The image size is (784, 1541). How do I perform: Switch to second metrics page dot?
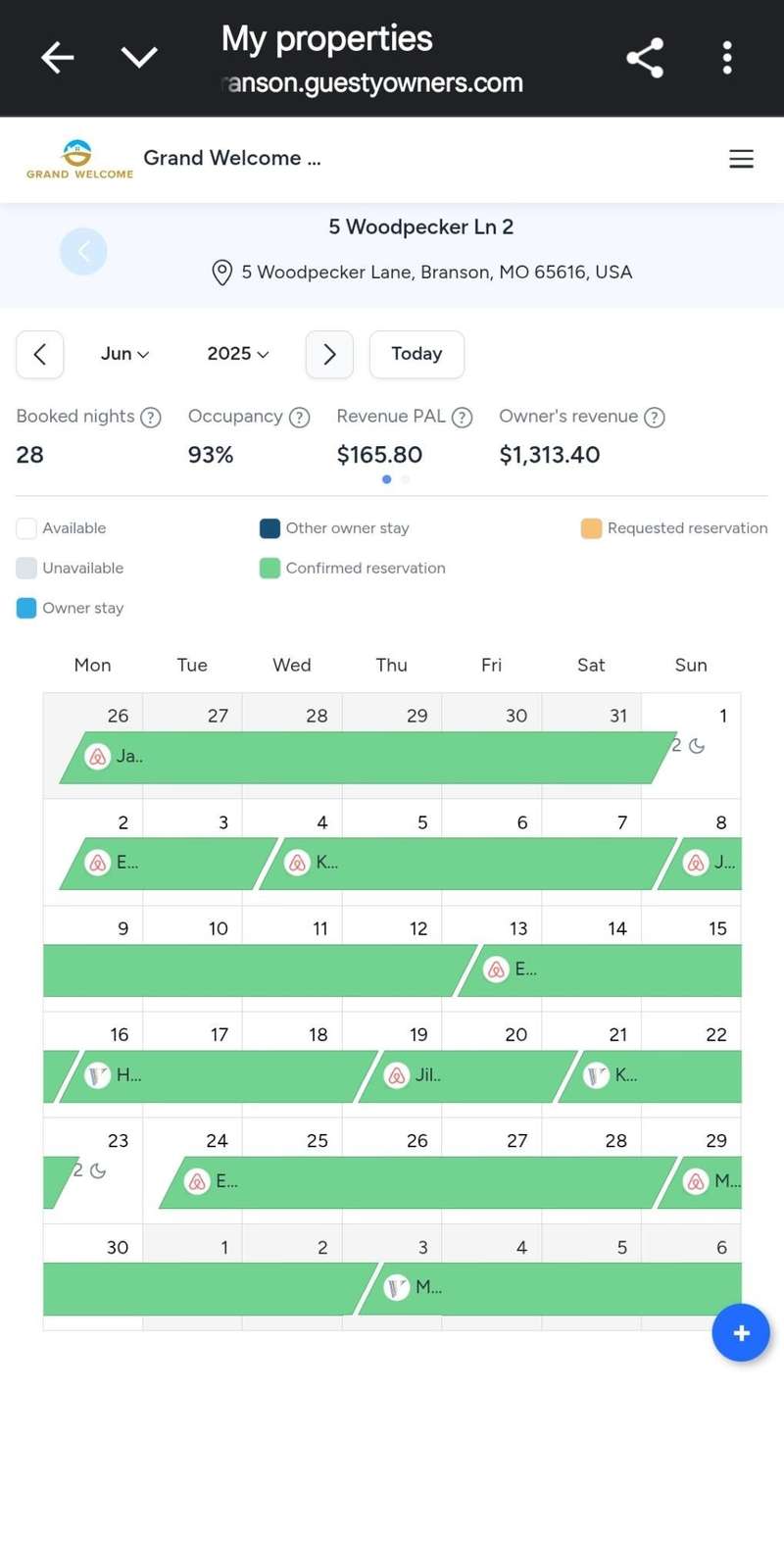(x=406, y=479)
